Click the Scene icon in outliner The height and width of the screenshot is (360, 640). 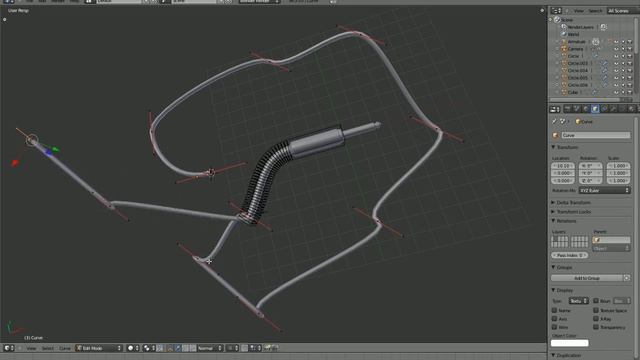pos(557,20)
